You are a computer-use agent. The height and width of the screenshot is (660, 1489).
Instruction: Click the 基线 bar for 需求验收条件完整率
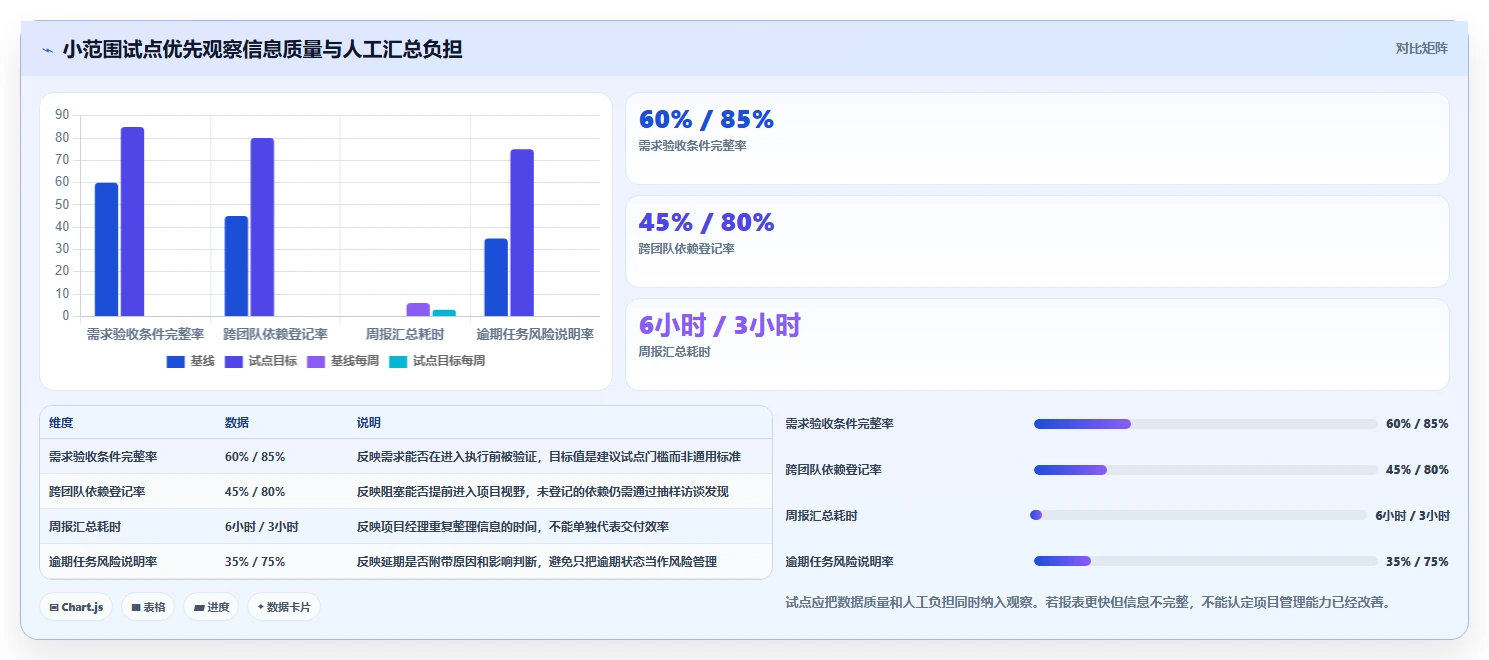[x=106, y=249]
